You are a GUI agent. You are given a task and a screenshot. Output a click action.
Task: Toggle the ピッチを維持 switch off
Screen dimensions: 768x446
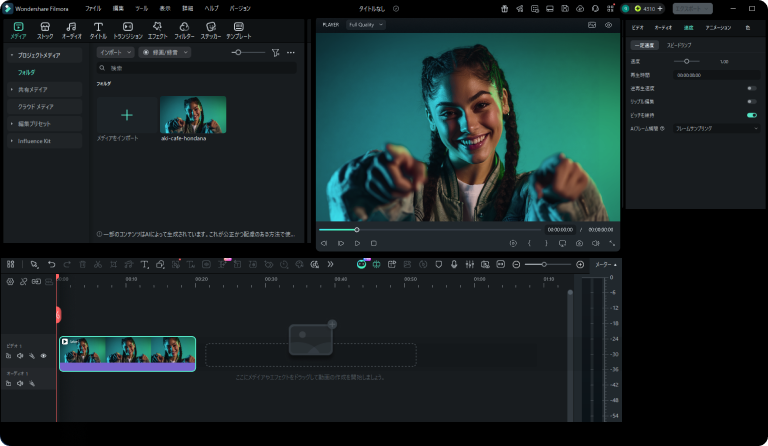[x=751, y=115]
